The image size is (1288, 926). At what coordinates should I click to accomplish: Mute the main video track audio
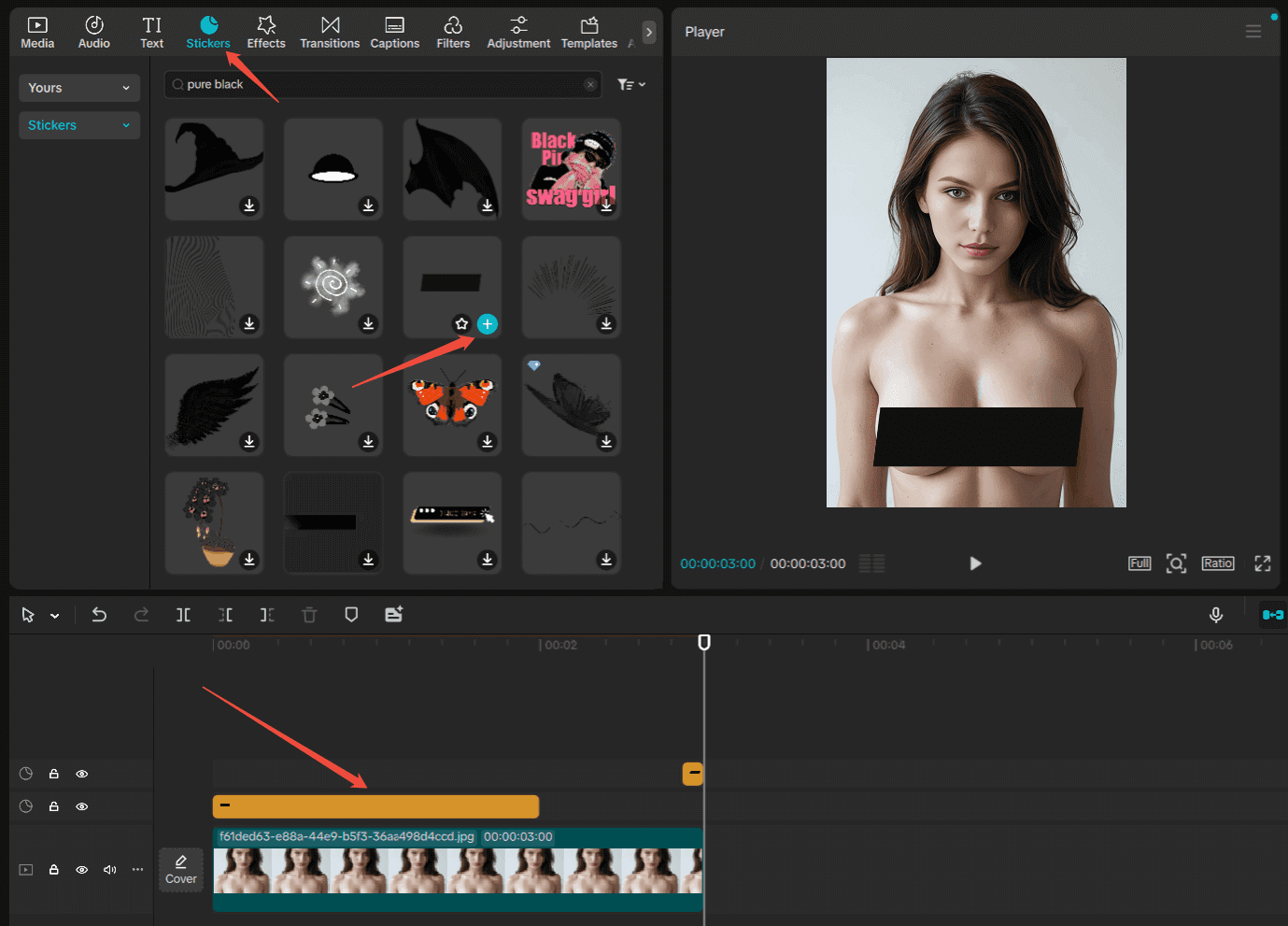point(110,870)
